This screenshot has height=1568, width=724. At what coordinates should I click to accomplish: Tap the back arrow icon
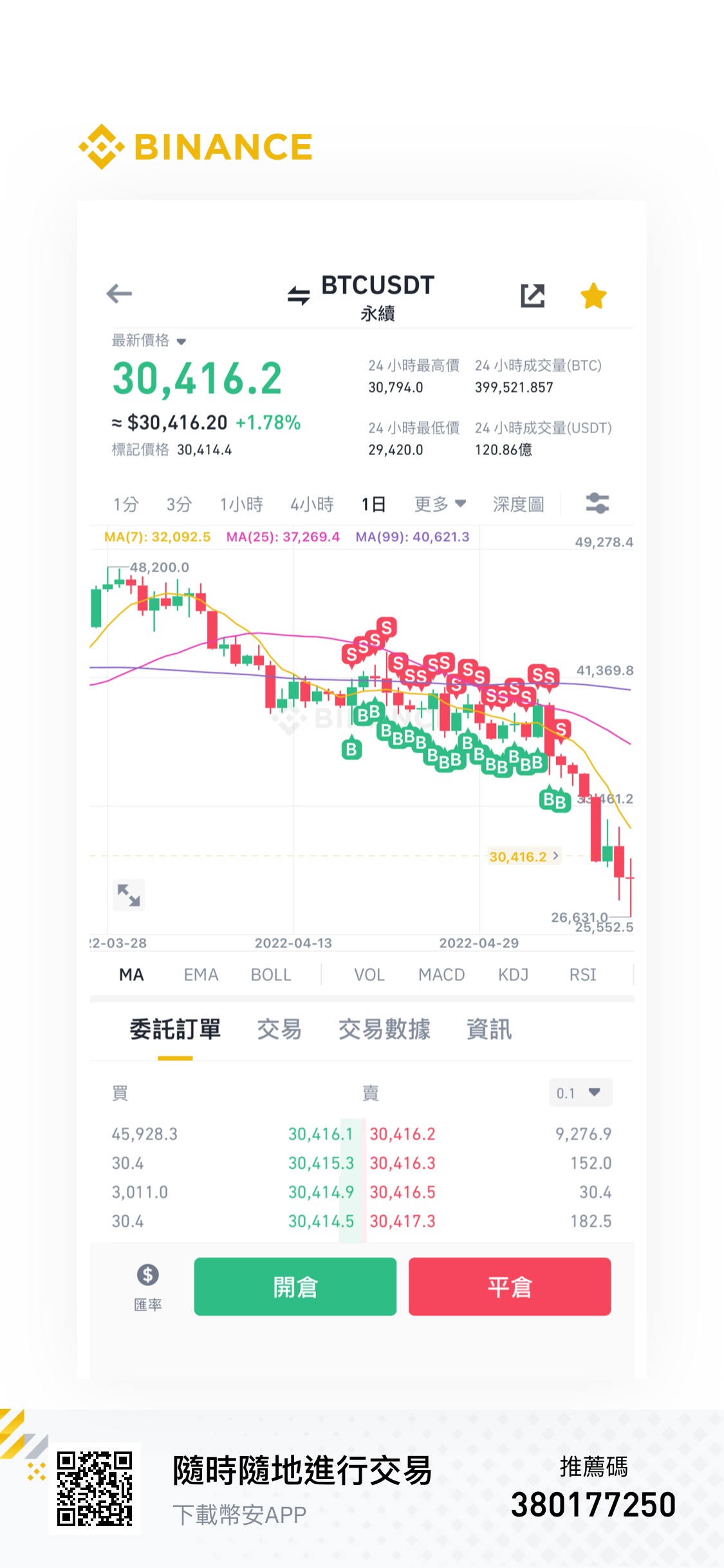[119, 294]
